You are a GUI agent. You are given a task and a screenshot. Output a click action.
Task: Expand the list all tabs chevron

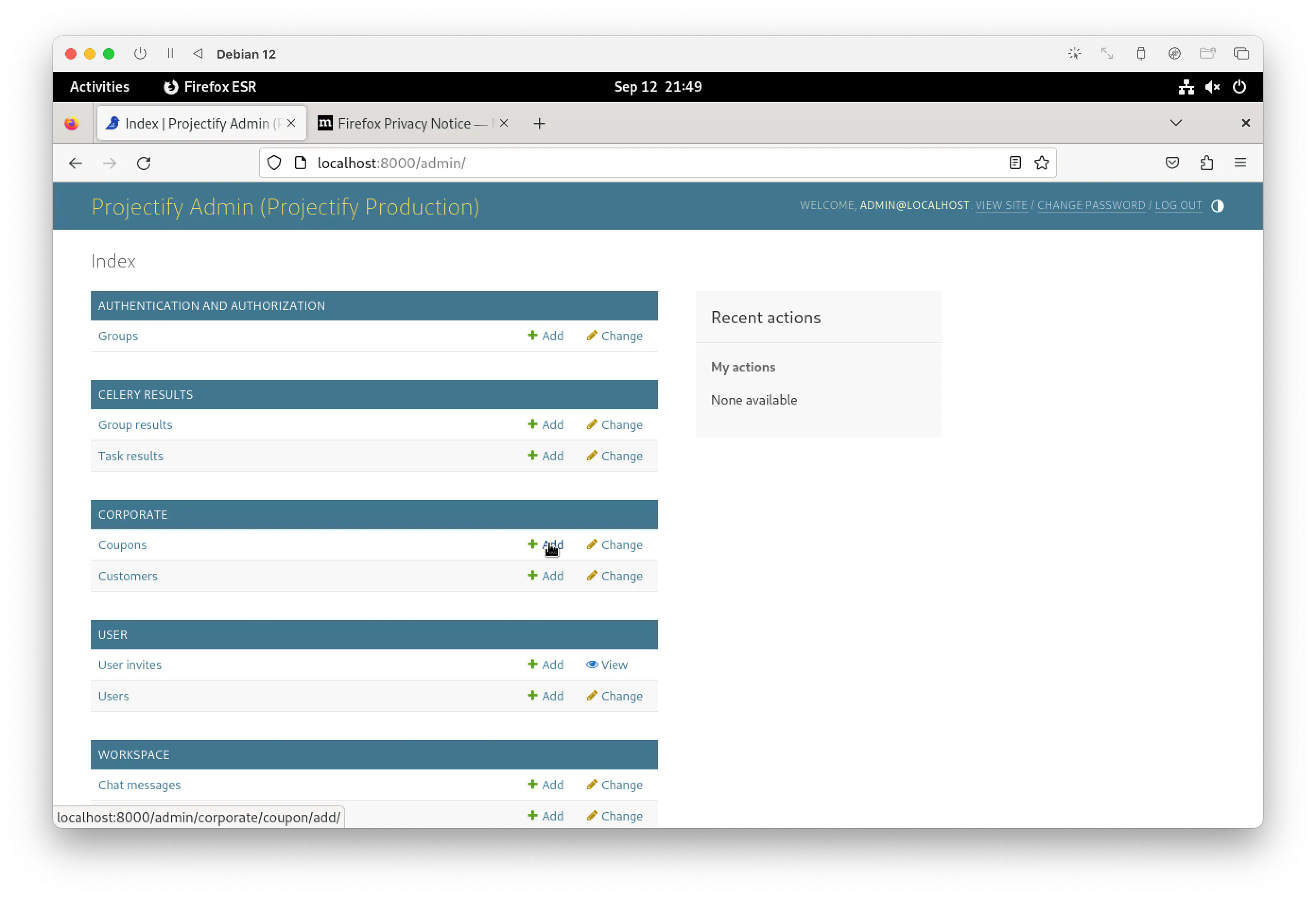1176,123
